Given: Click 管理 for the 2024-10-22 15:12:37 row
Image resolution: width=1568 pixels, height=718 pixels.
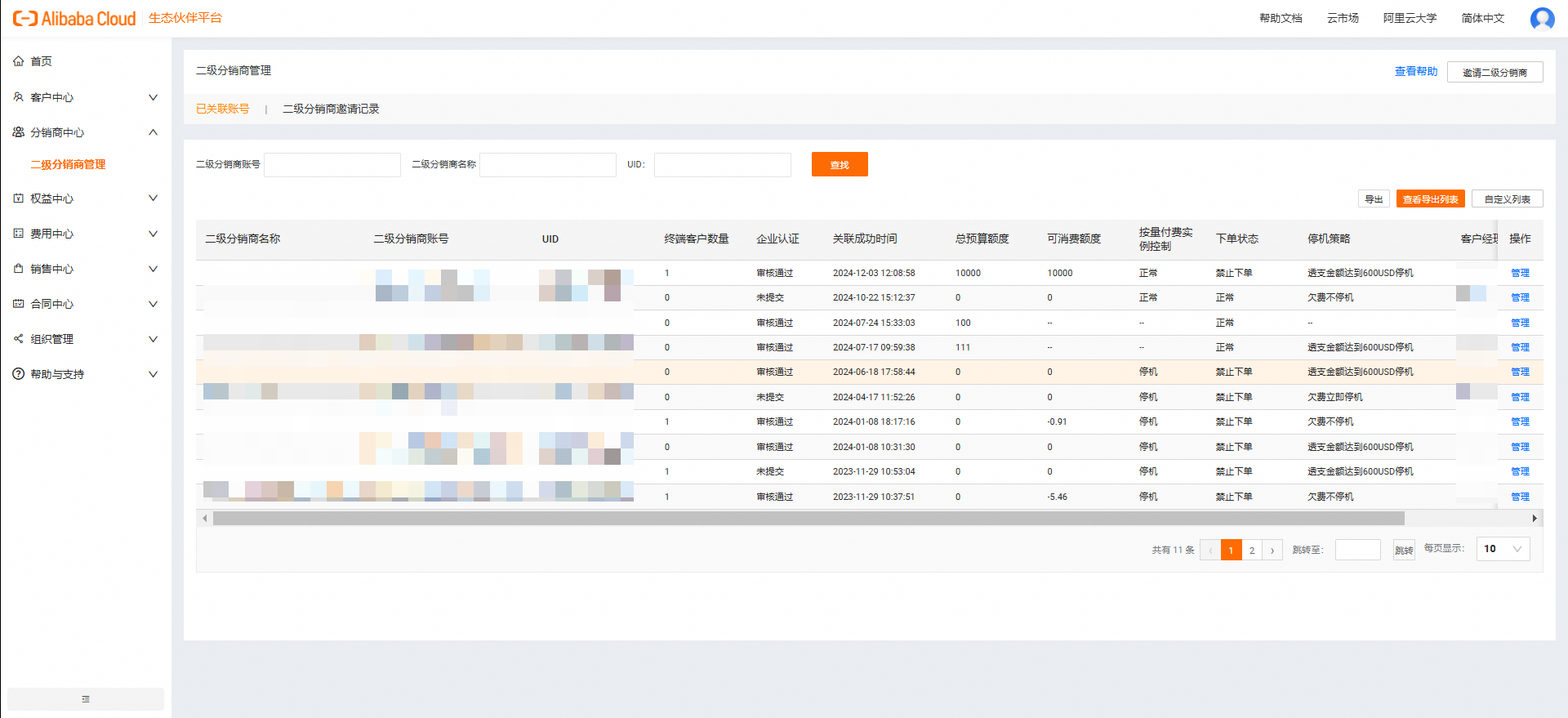Looking at the screenshot, I should tap(1520, 298).
